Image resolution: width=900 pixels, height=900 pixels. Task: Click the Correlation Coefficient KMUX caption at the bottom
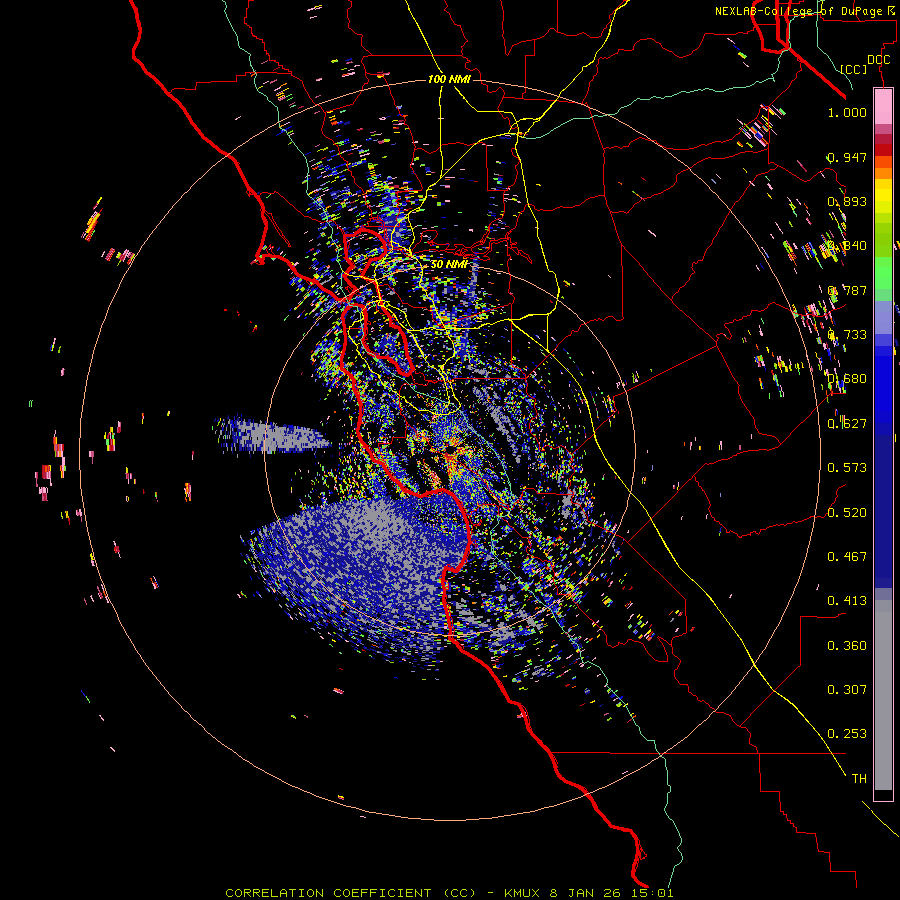[x=449, y=893]
